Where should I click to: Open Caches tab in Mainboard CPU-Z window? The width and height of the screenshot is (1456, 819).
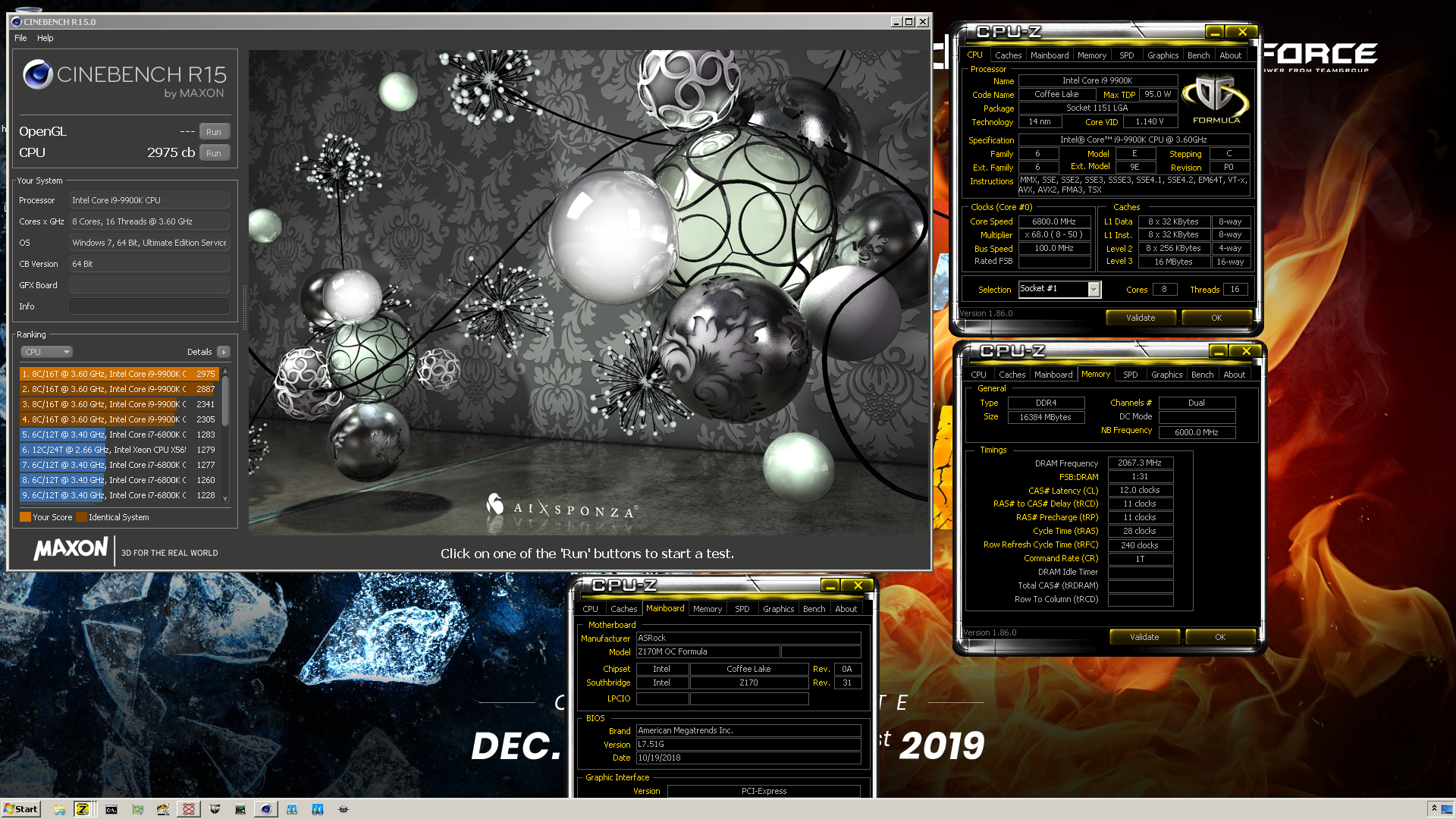(623, 609)
